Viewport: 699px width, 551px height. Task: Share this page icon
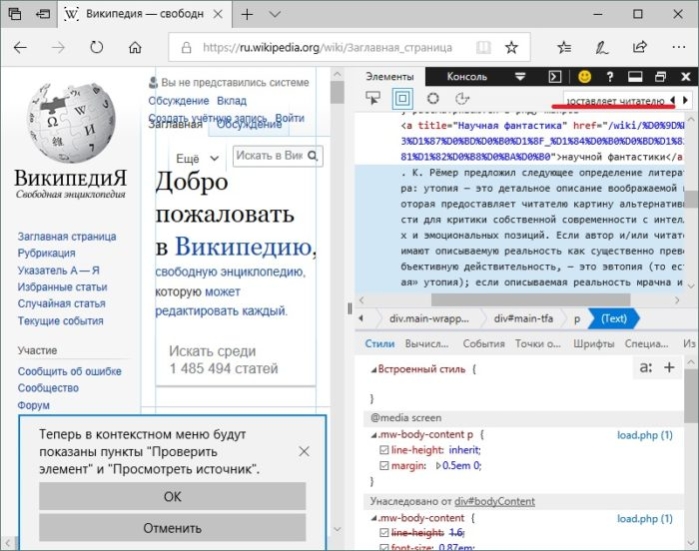640,47
